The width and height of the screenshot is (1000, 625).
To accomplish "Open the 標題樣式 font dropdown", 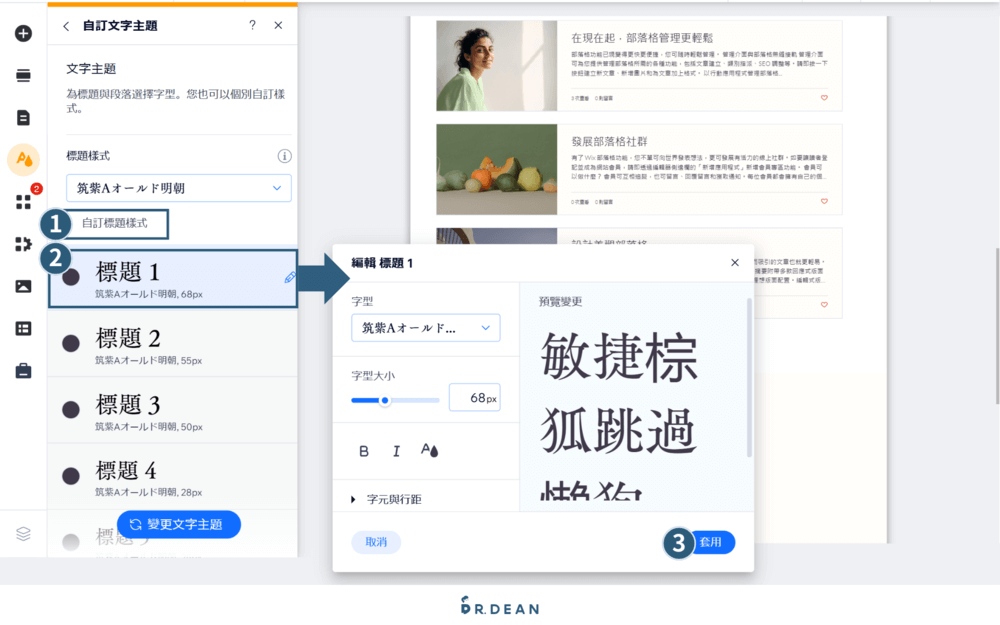I will [x=178, y=188].
